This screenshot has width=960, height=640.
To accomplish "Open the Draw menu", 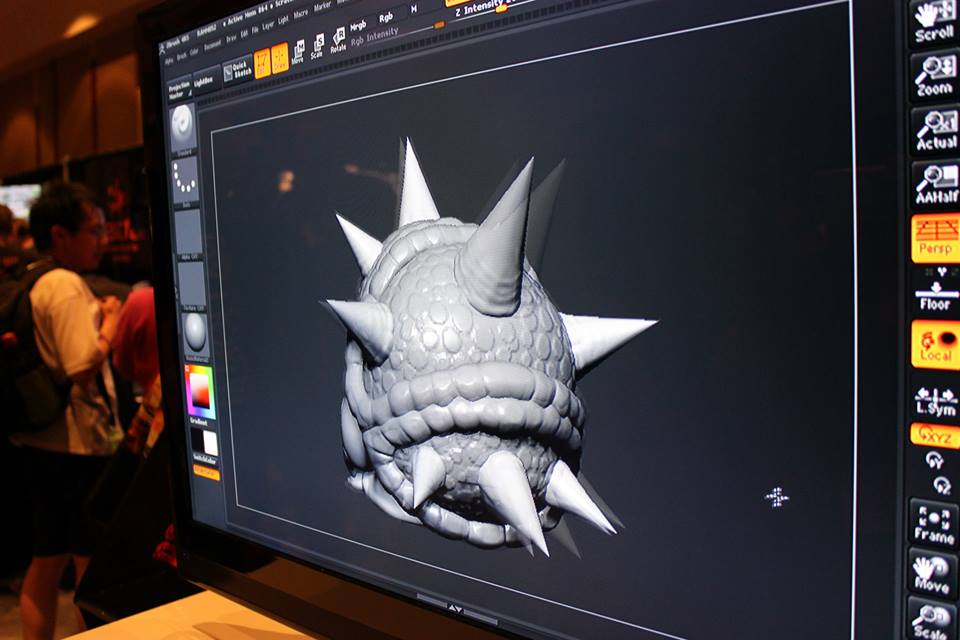I will click(x=231, y=38).
